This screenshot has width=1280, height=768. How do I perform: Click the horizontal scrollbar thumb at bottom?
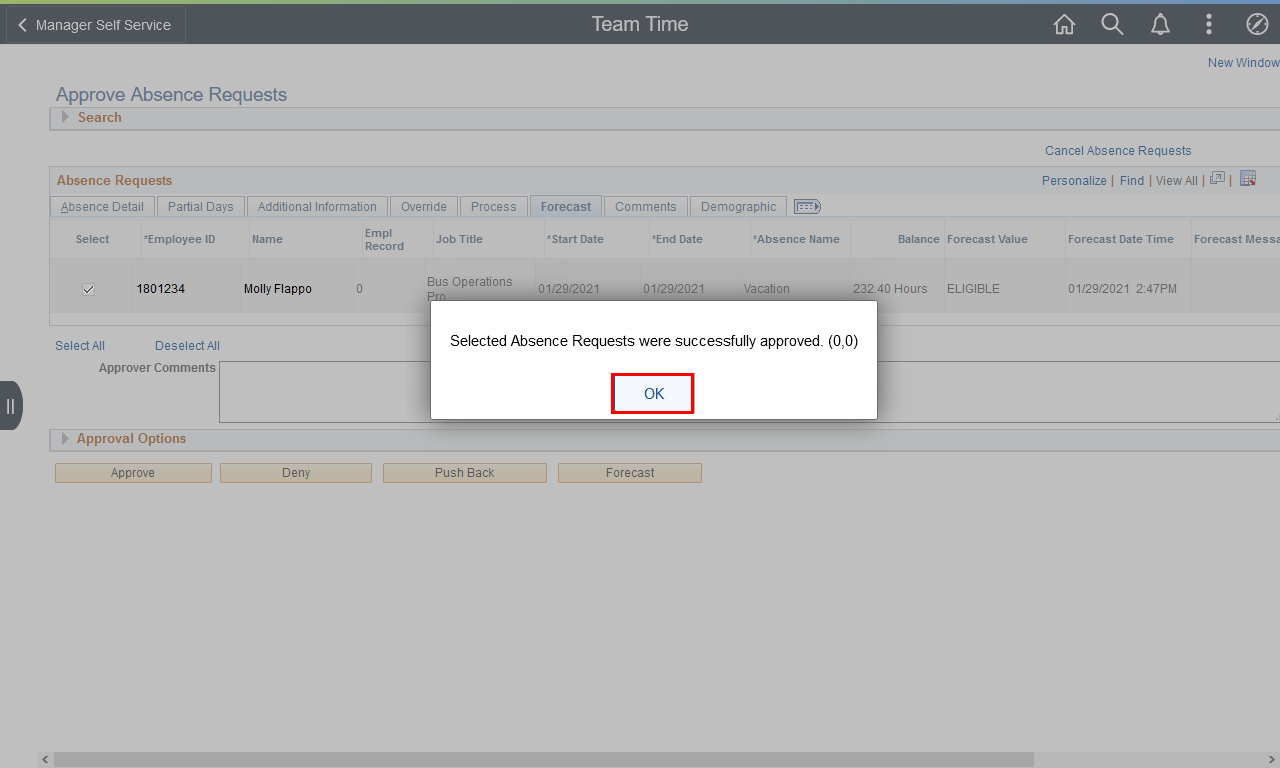pos(544,760)
